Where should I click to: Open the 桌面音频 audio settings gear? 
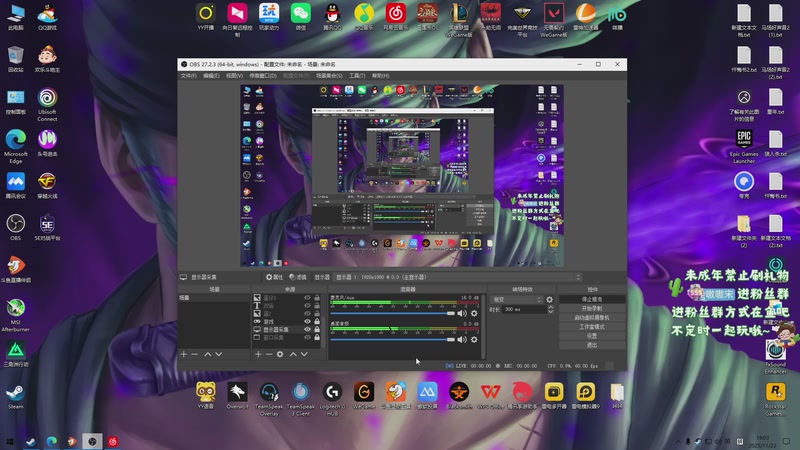coord(474,339)
